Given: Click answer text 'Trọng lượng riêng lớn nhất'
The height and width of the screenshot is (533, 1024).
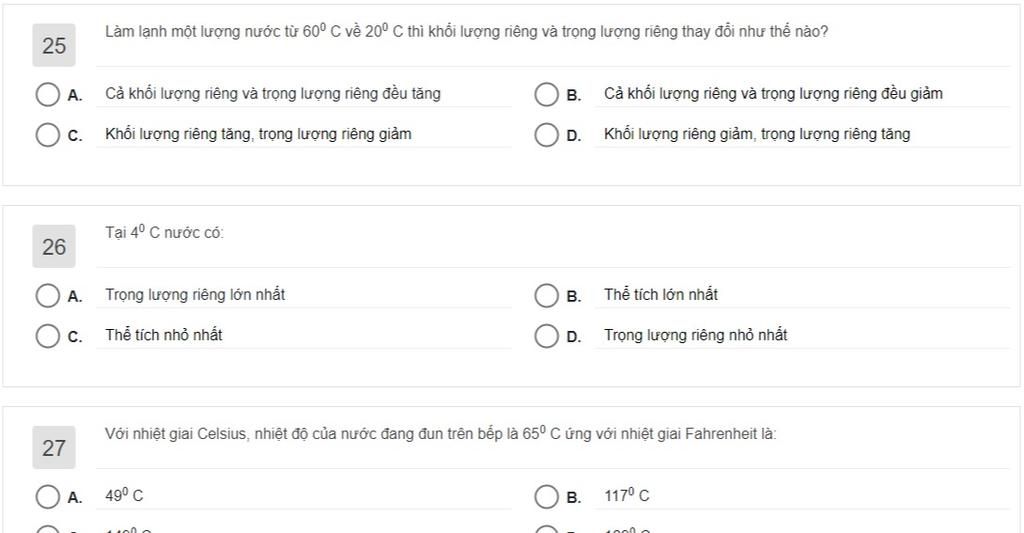Looking at the screenshot, I should point(195,295).
